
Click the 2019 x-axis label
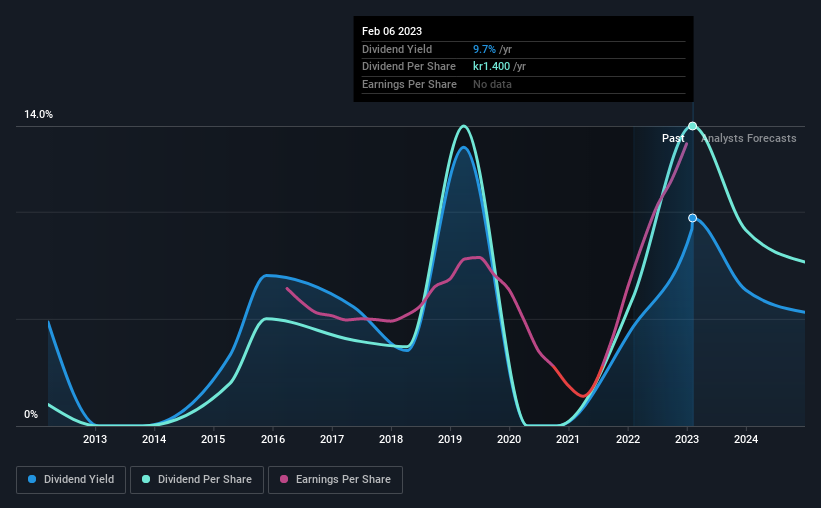coord(450,439)
